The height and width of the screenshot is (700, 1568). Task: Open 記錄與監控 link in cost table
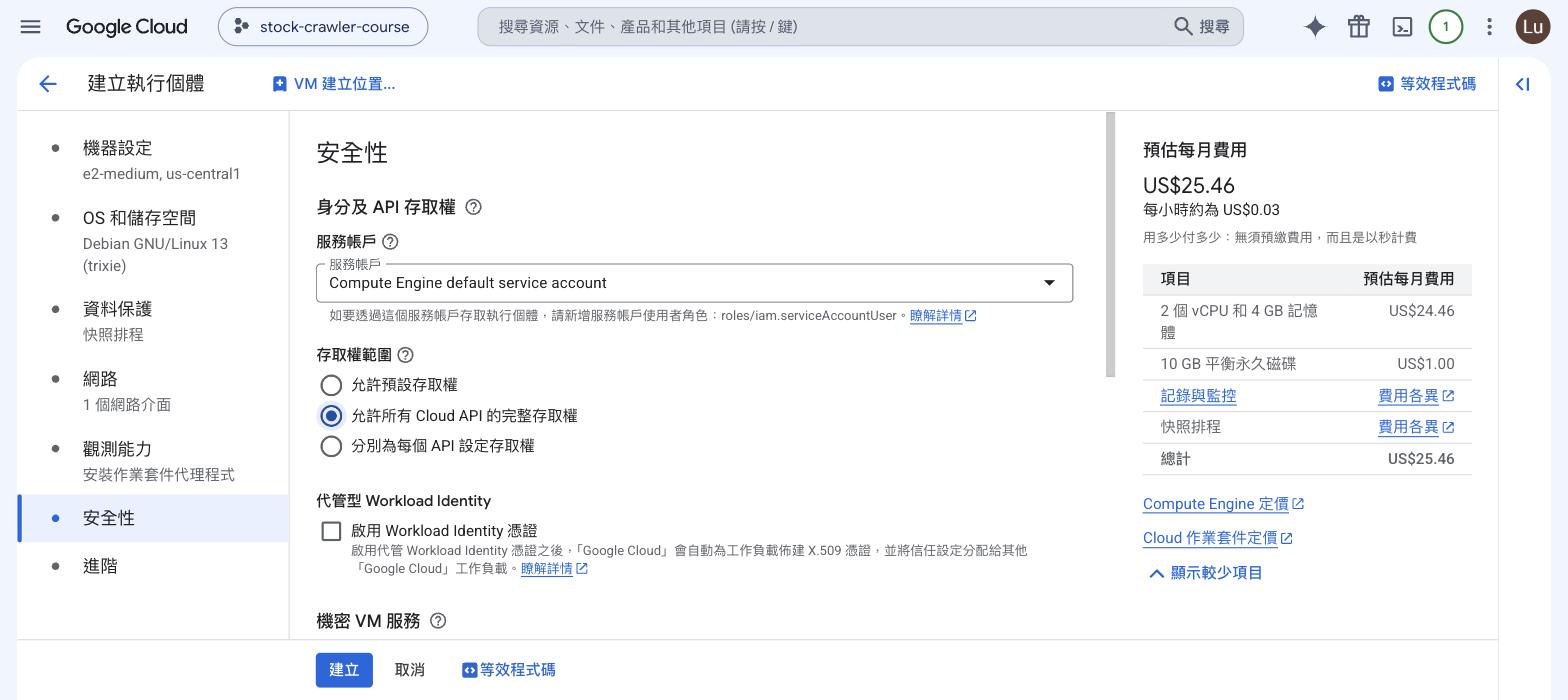click(1198, 396)
